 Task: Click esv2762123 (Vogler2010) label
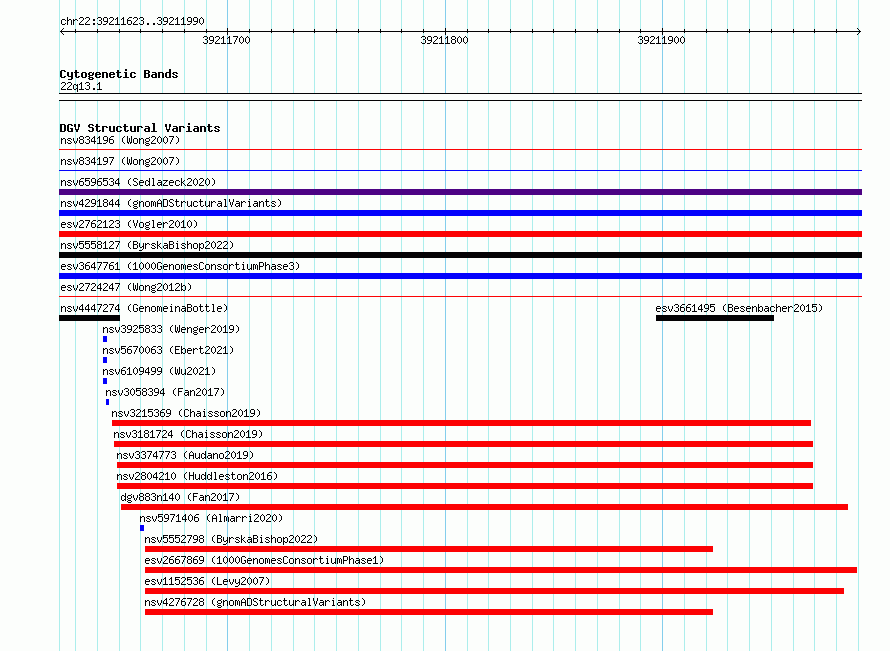(x=129, y=224)
